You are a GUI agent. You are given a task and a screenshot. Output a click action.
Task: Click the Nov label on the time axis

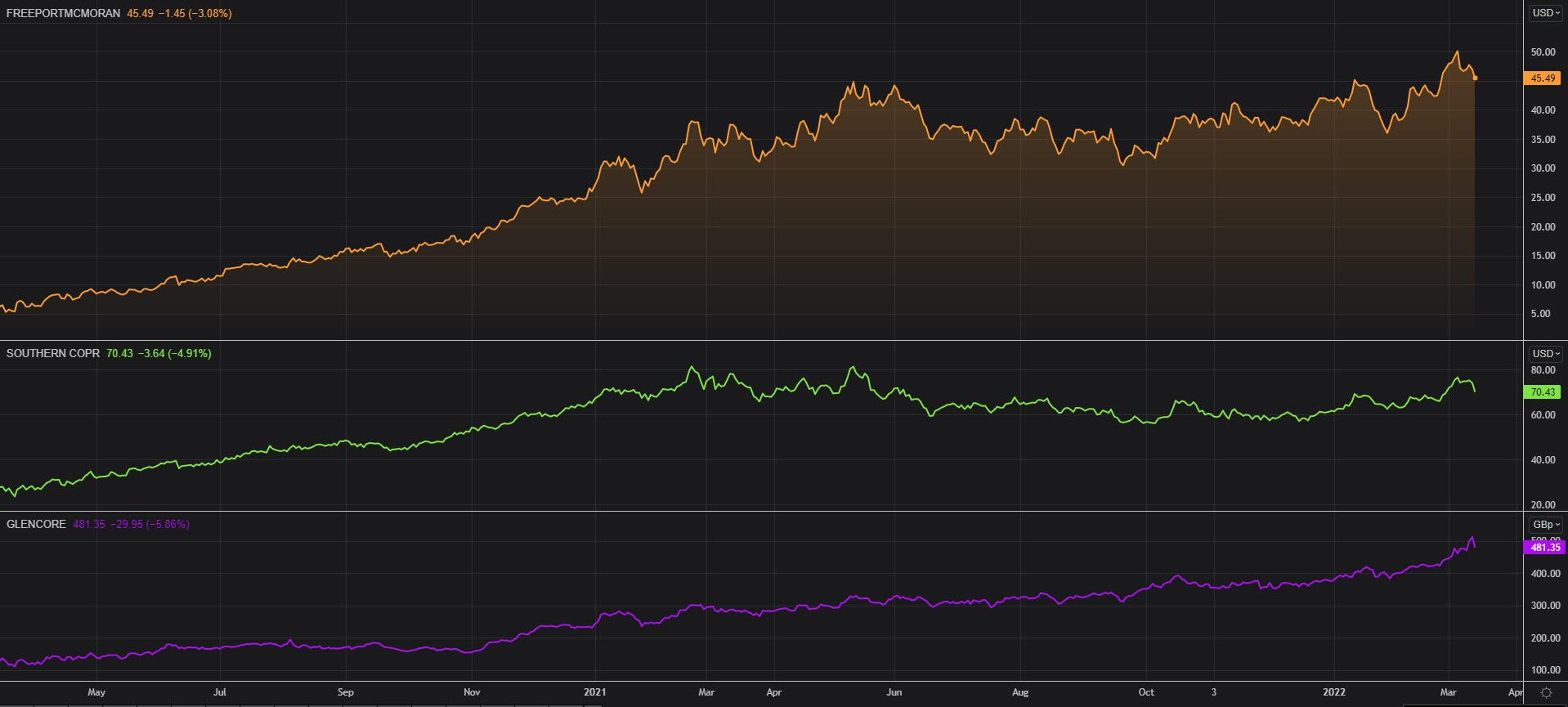tap(472, 692)
